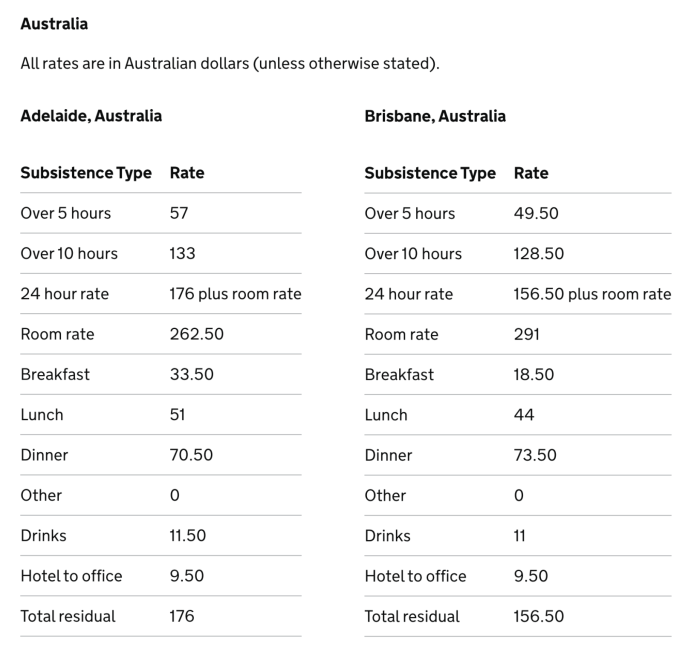Viewport: 700px width, 658px height.
Task: Click Adelaide Room rate value 262.50
Action: tap(197, 334)
